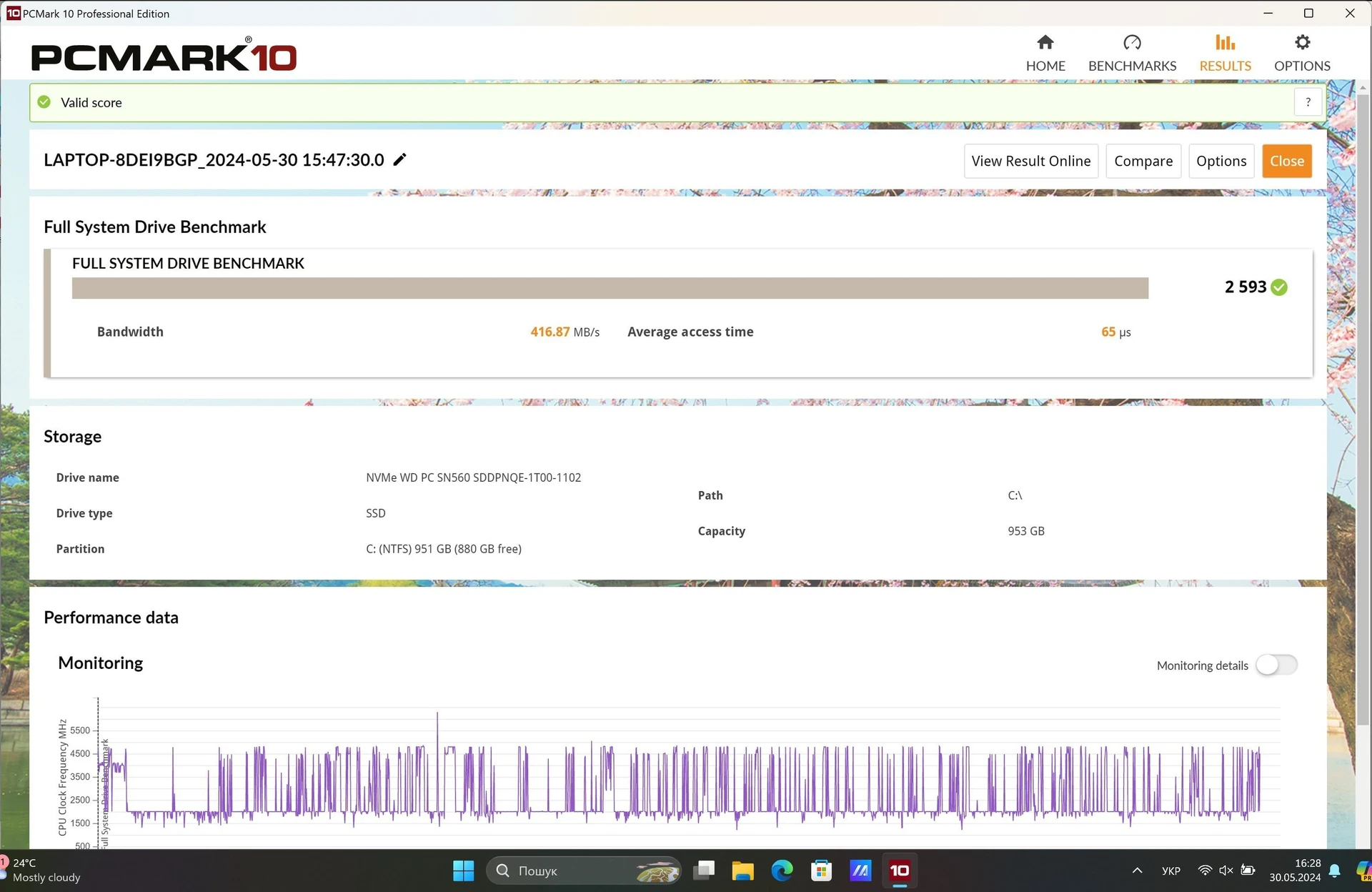
Task: Click the battery tray icon
Action: [x=1248, y=871]
